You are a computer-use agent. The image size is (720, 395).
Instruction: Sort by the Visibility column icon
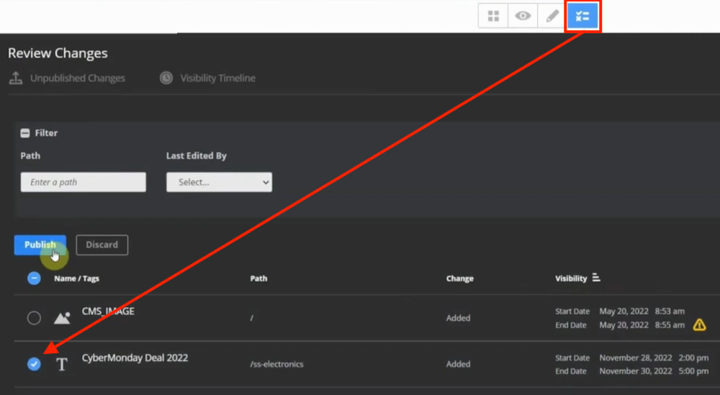coord(596,278)
